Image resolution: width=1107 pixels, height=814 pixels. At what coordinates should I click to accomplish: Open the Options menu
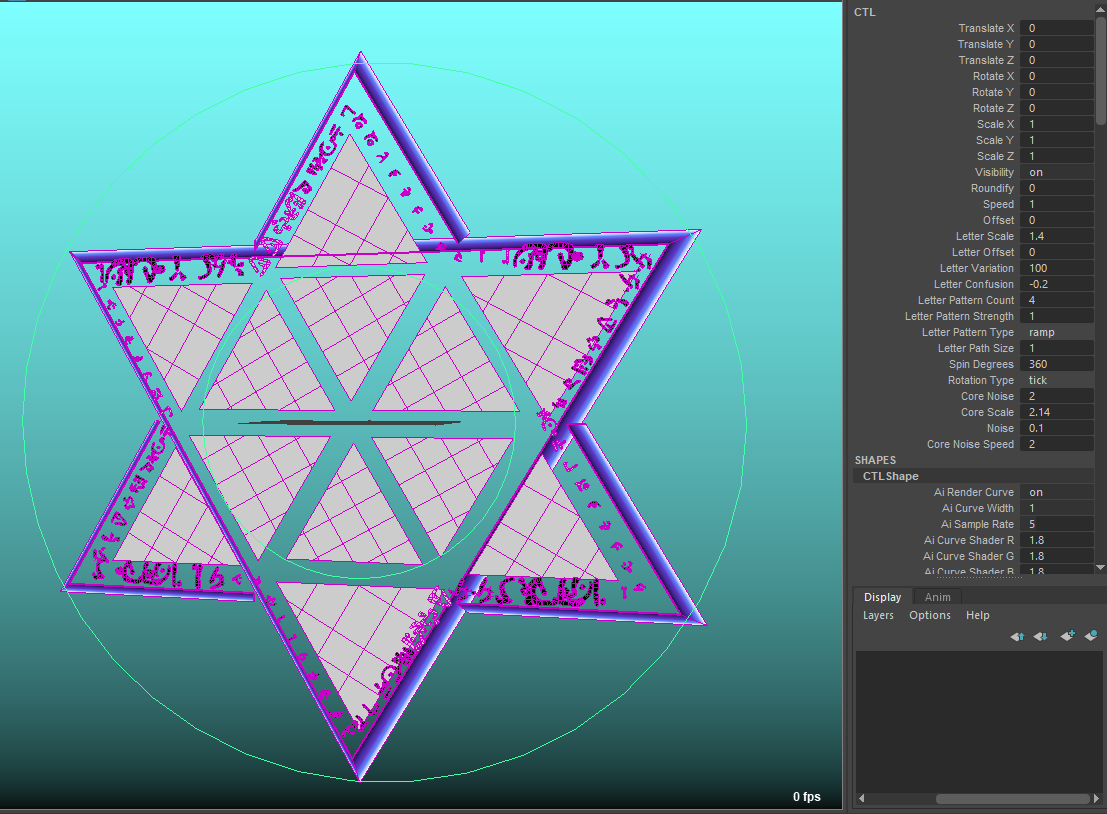[x=930, y=615]
